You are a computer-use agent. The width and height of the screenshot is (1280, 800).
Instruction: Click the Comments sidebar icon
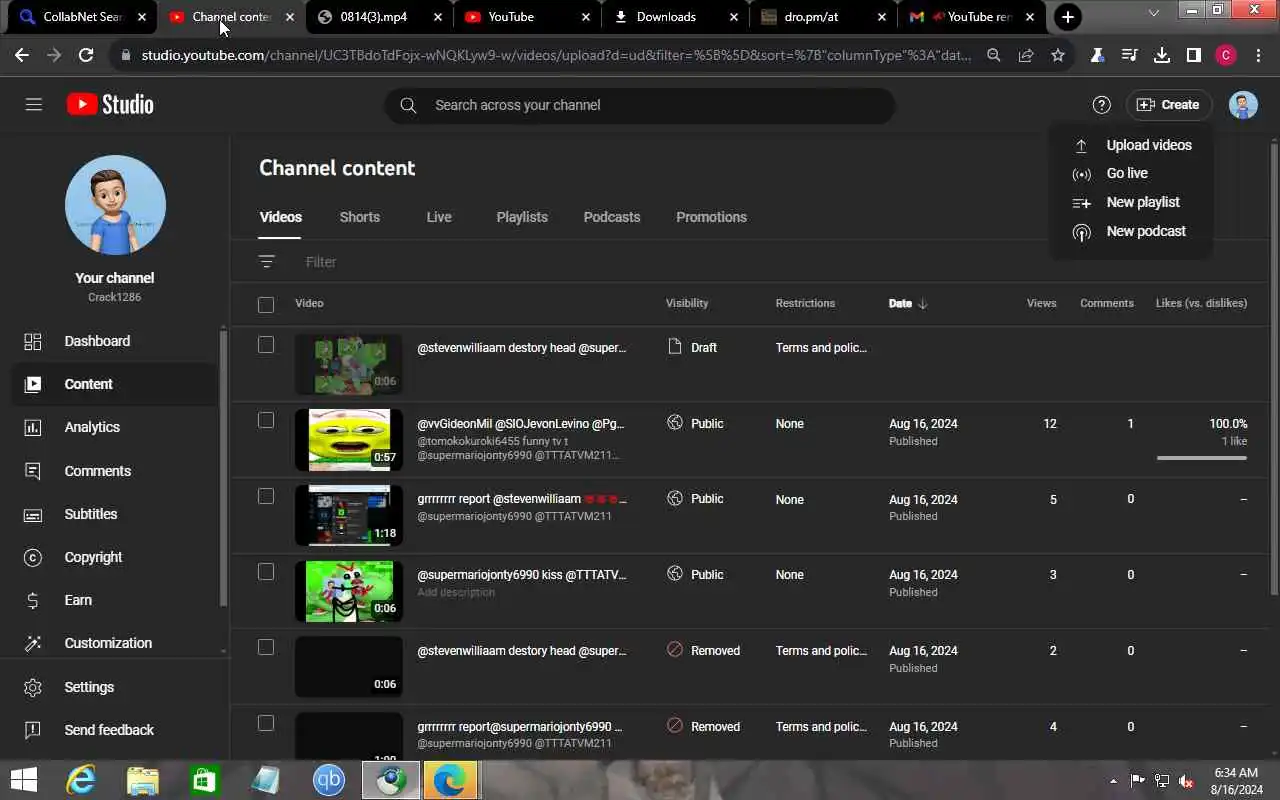33,471
